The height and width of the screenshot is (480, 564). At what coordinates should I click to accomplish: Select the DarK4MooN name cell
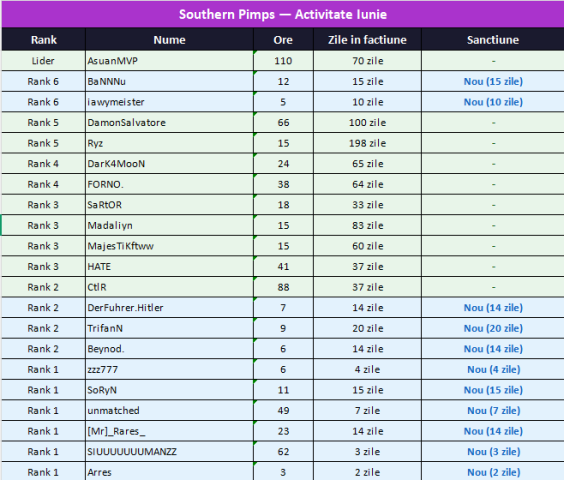pyautogui.click(x=169, y=164)
